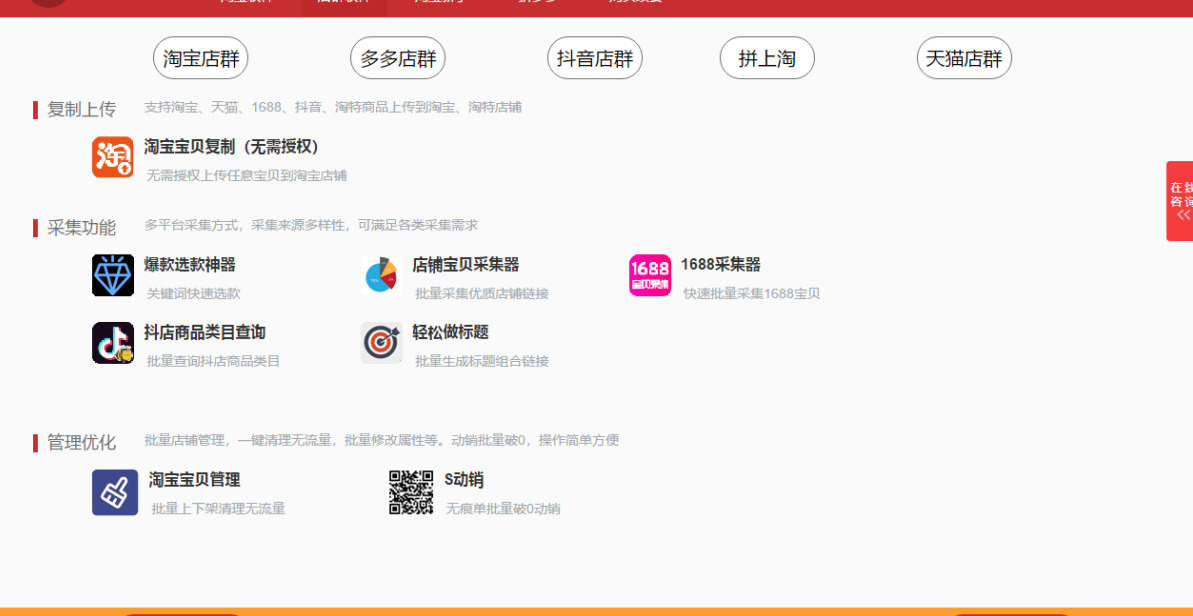Viewport: 1193px width, 616px height.
Task: Click description 批量查询抖店商品类目
Action: click(x=213, y=361)
